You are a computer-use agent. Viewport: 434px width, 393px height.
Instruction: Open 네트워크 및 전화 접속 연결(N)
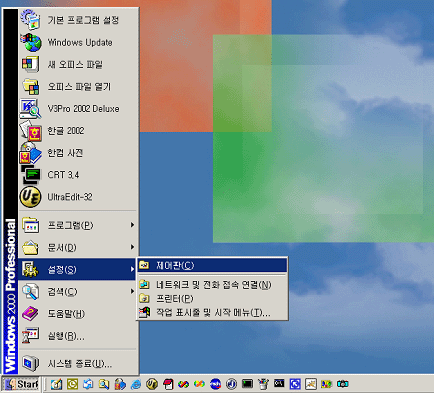[x=212, y=285]
